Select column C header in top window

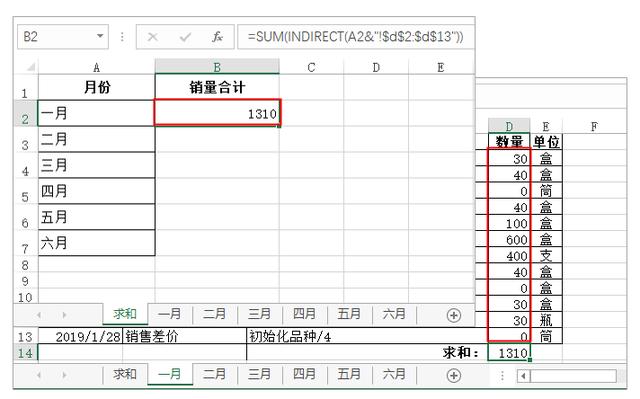(311, 67)
